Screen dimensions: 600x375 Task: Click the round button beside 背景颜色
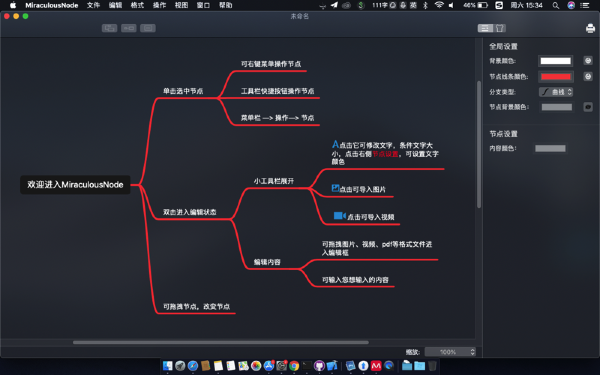coord(588,60)
